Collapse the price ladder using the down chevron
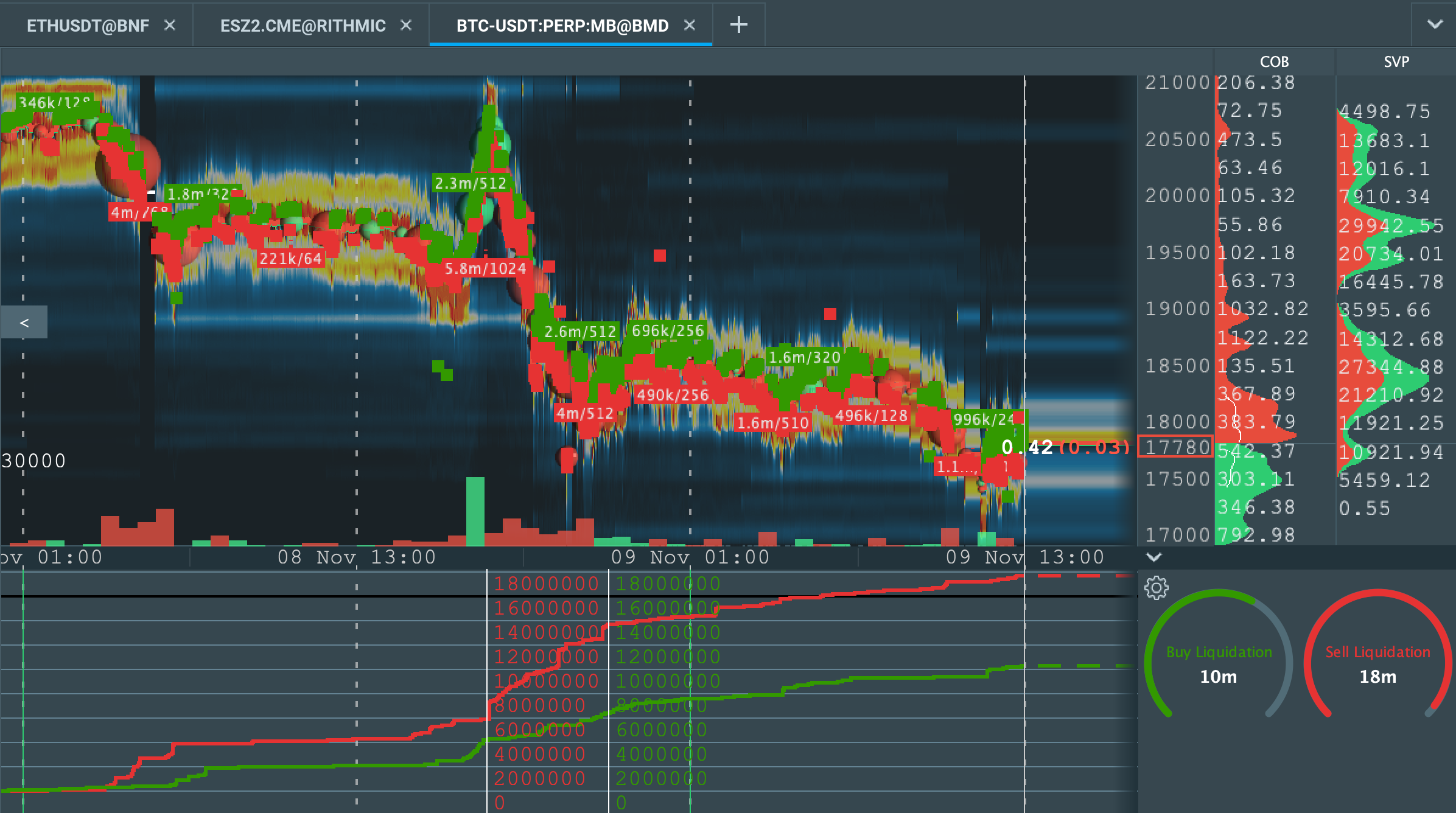 (1153, 557)
